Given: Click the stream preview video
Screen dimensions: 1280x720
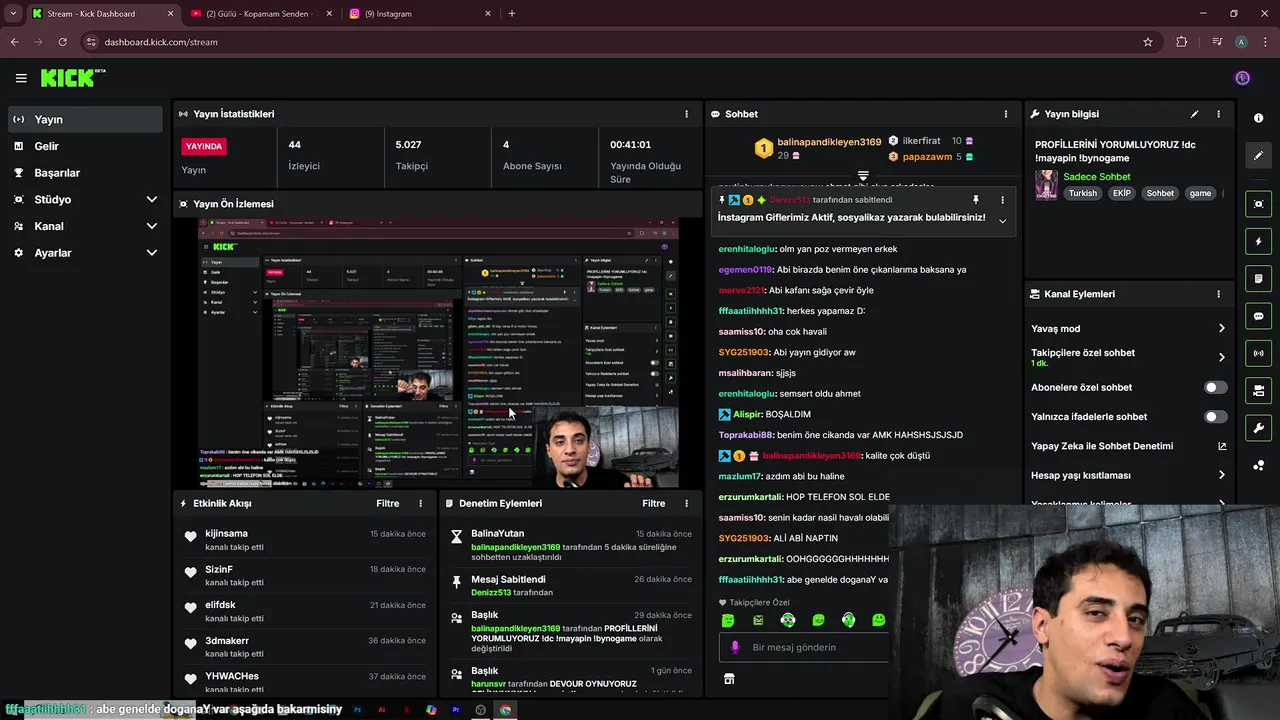Looking at the screenshot, I should coord(438,353).
